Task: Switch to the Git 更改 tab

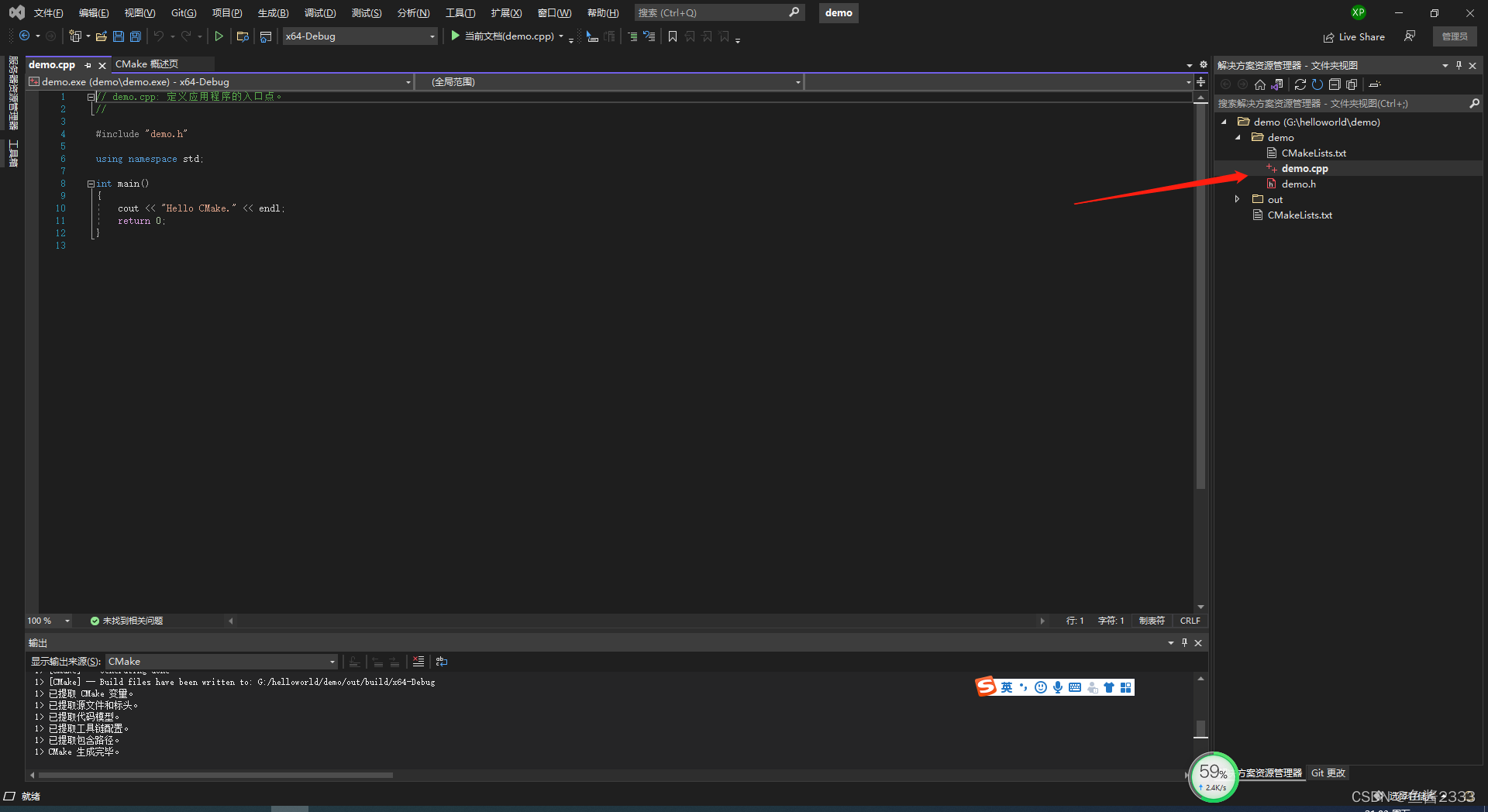Action: [x=1328, y=773]
